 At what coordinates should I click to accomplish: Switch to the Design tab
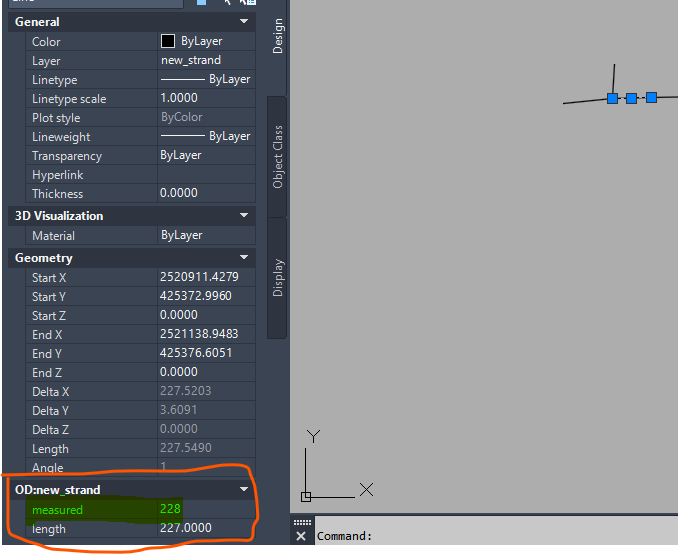pyautogui.click(x=278, y=36)
